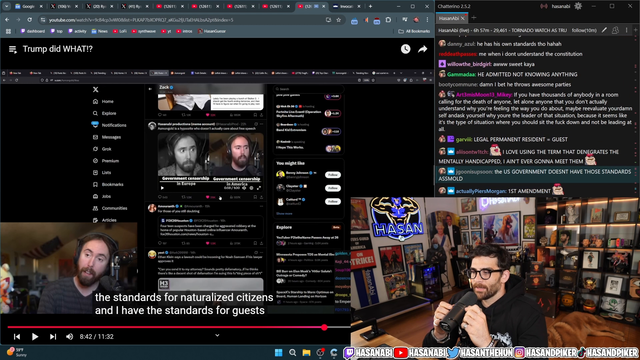Open the weather widget showing Sunny
This screenshot has width=640, height=360.
[x=16, y=352]
